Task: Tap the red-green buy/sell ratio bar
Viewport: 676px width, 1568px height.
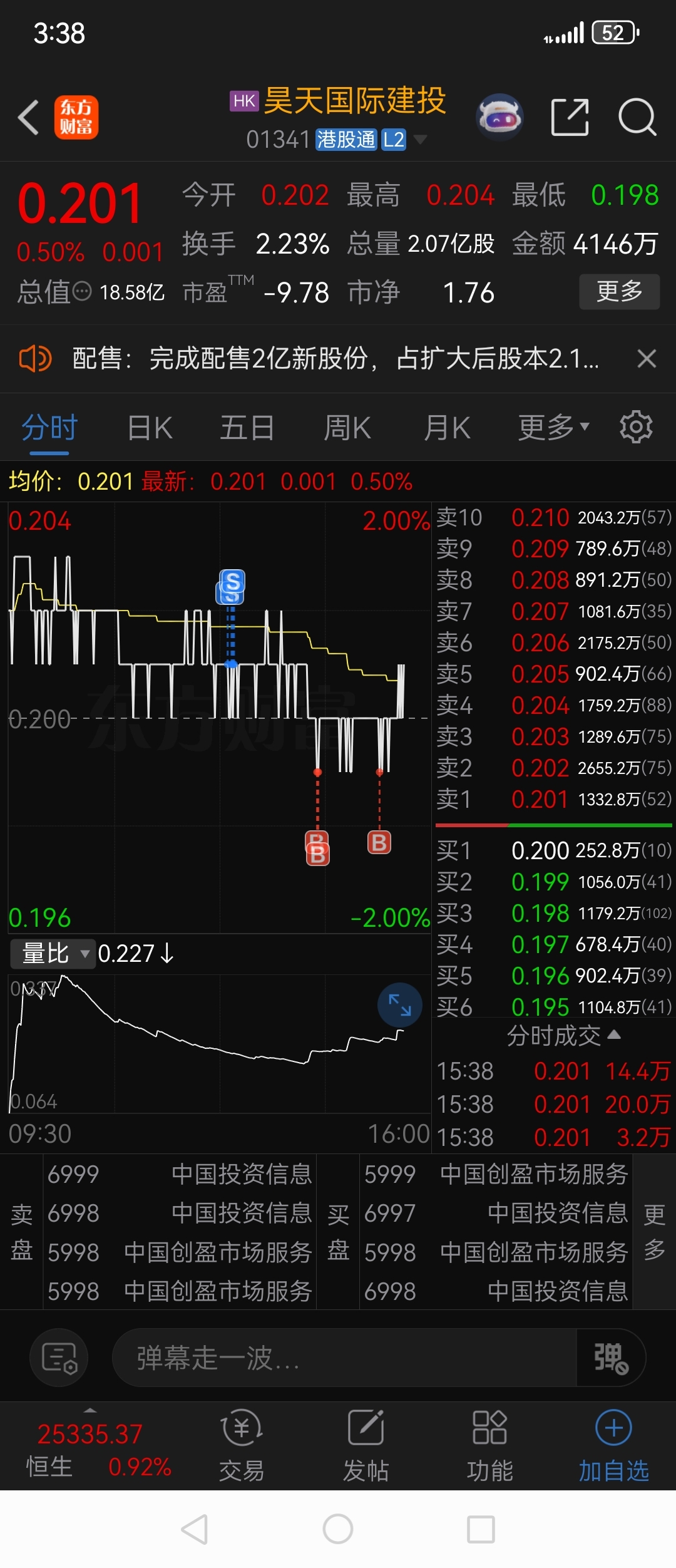Action: coord(554,825)
